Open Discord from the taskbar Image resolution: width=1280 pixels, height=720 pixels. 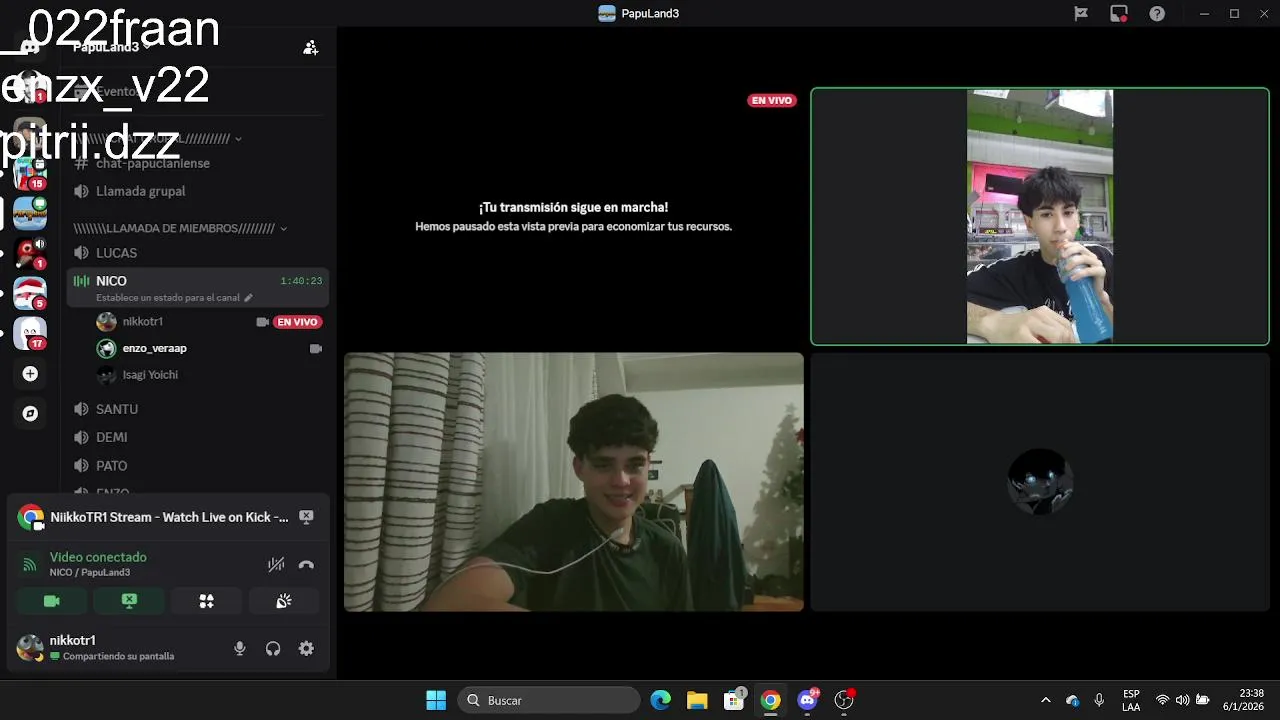coord(807,700)
